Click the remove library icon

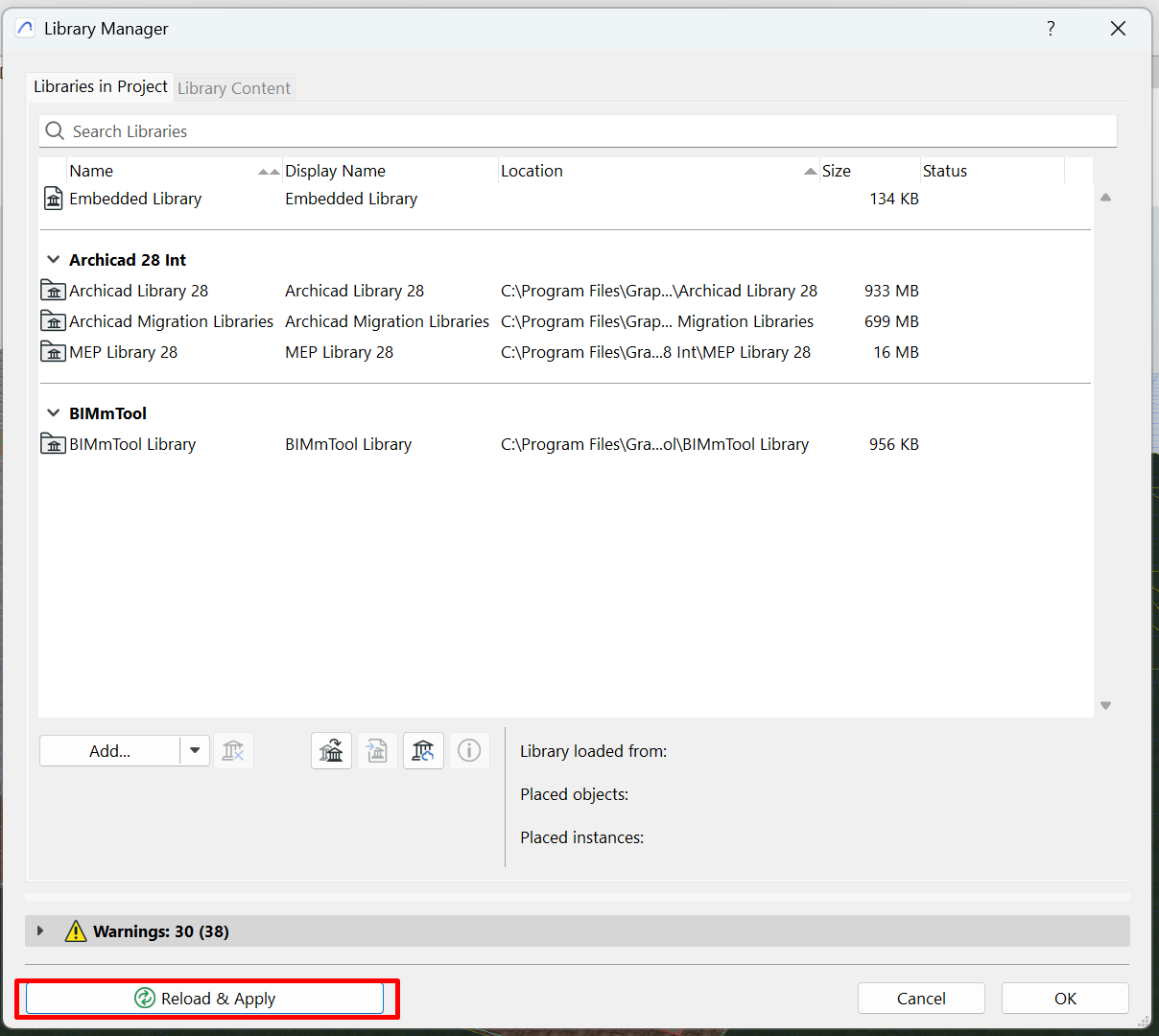[x=233, y=751]
